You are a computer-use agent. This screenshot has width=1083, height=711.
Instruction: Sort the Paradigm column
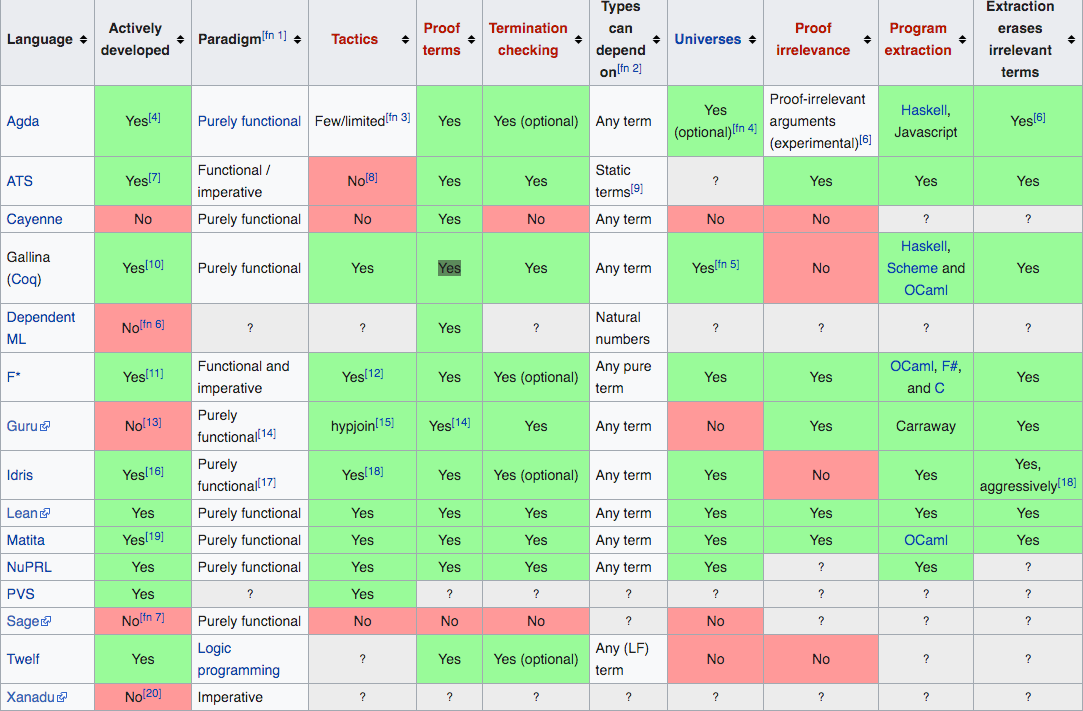tap(295, 40)
